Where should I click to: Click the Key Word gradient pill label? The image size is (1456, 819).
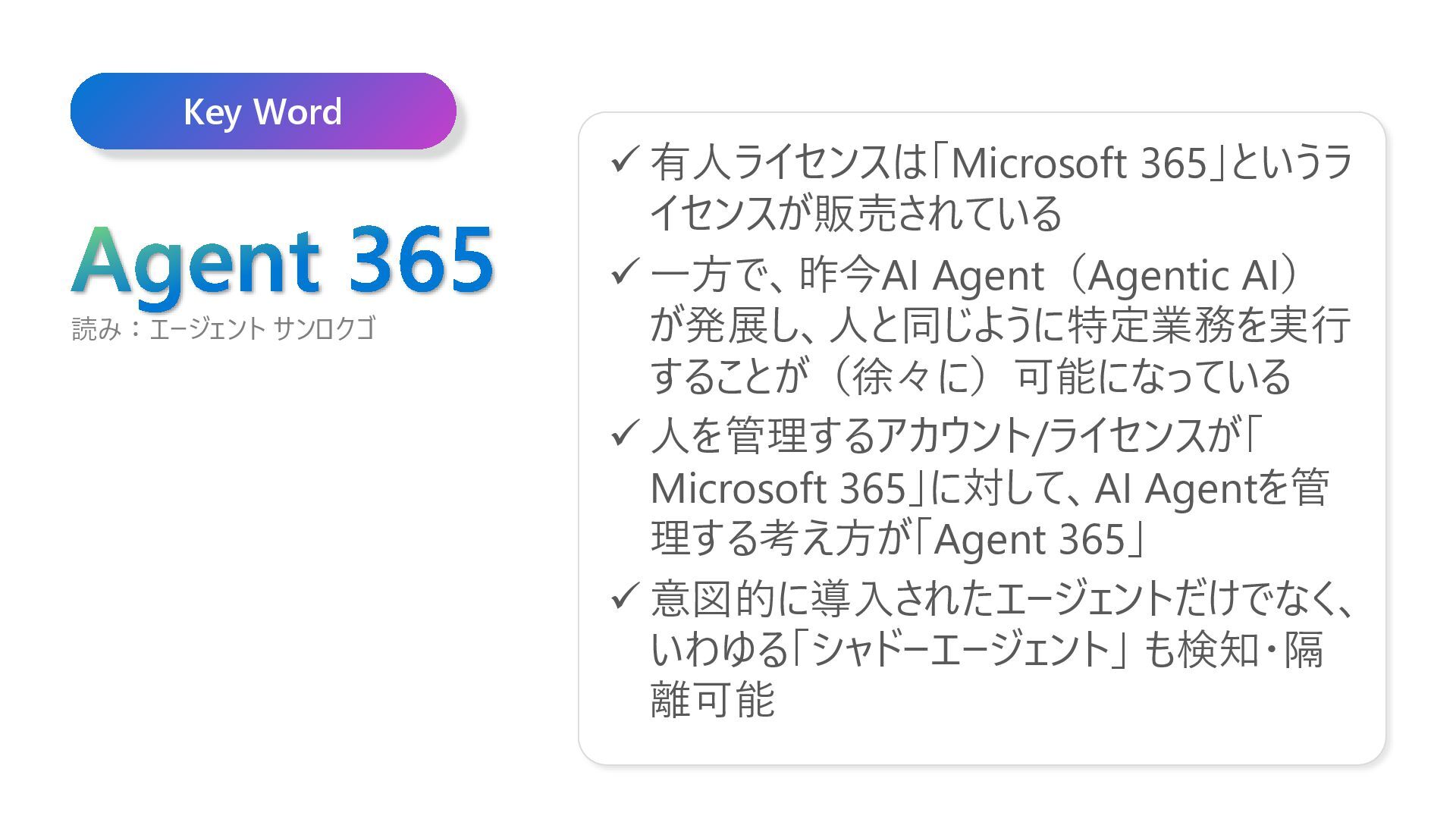click(262, 111)
